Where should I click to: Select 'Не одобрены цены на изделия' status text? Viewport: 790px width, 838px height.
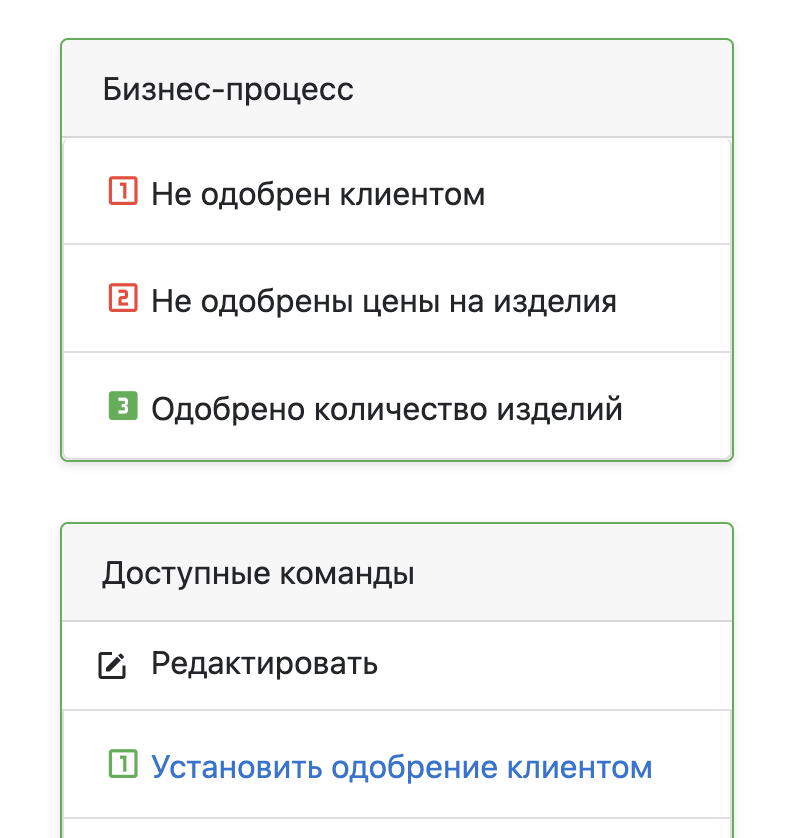[x=383, y=301]
